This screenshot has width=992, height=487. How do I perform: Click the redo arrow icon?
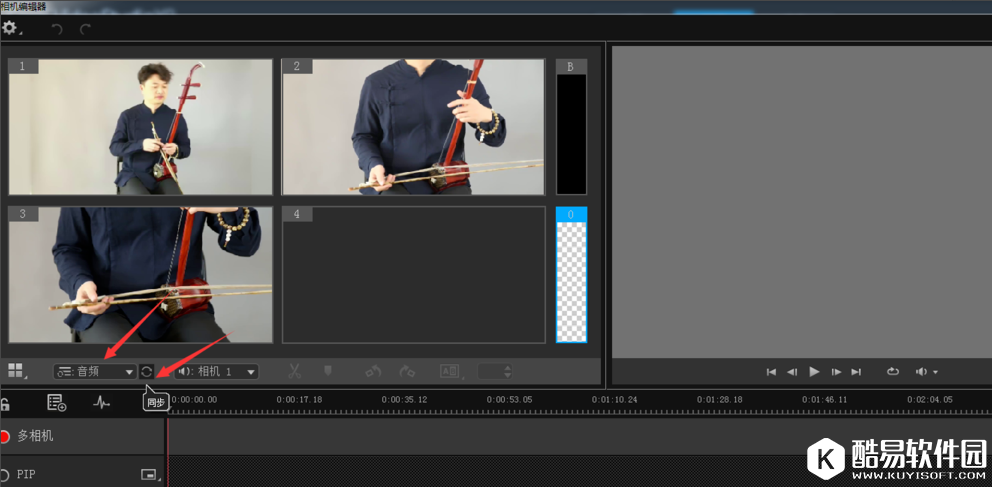pos(86,30)
